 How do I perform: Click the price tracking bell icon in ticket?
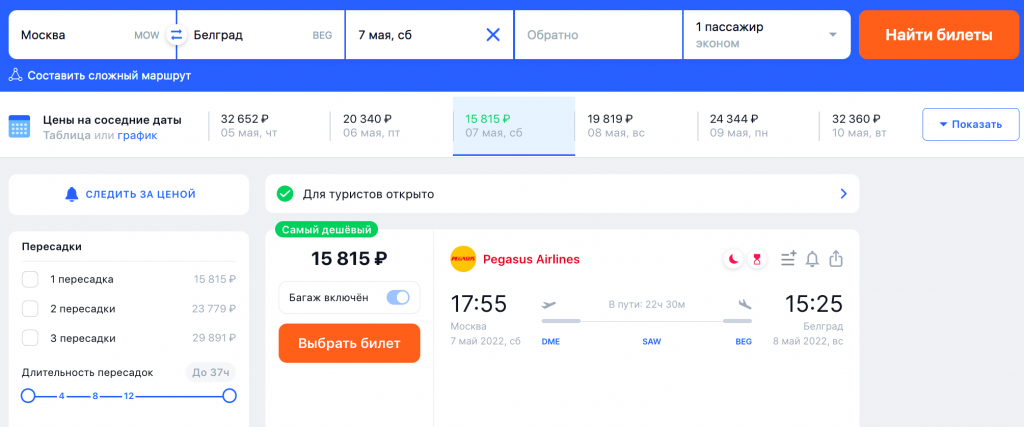point(812,259)
